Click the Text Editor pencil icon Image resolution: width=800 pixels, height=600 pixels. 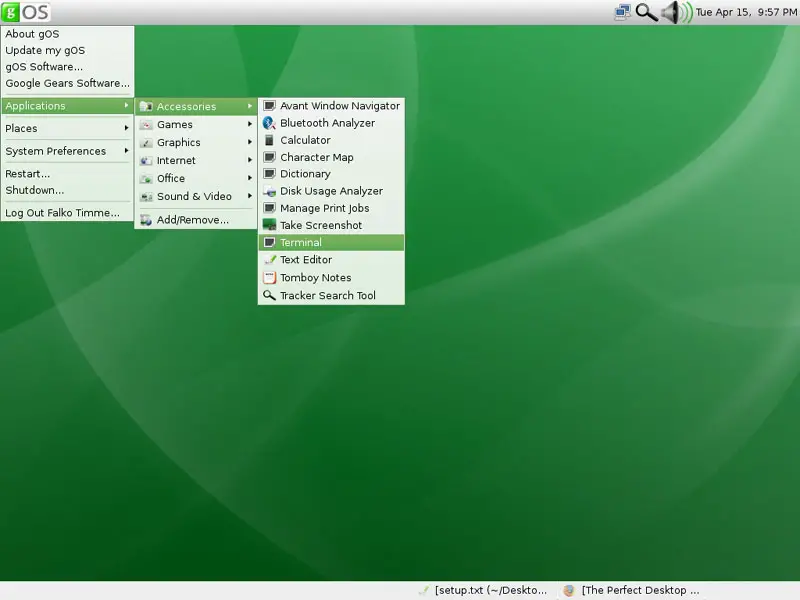(269, 260)
